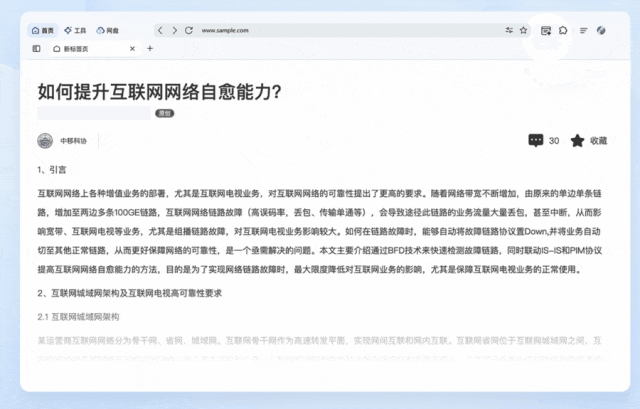Open the page summary assistant icon
Viewport: 640px width, 409px height.
click(x=546, y=31)
